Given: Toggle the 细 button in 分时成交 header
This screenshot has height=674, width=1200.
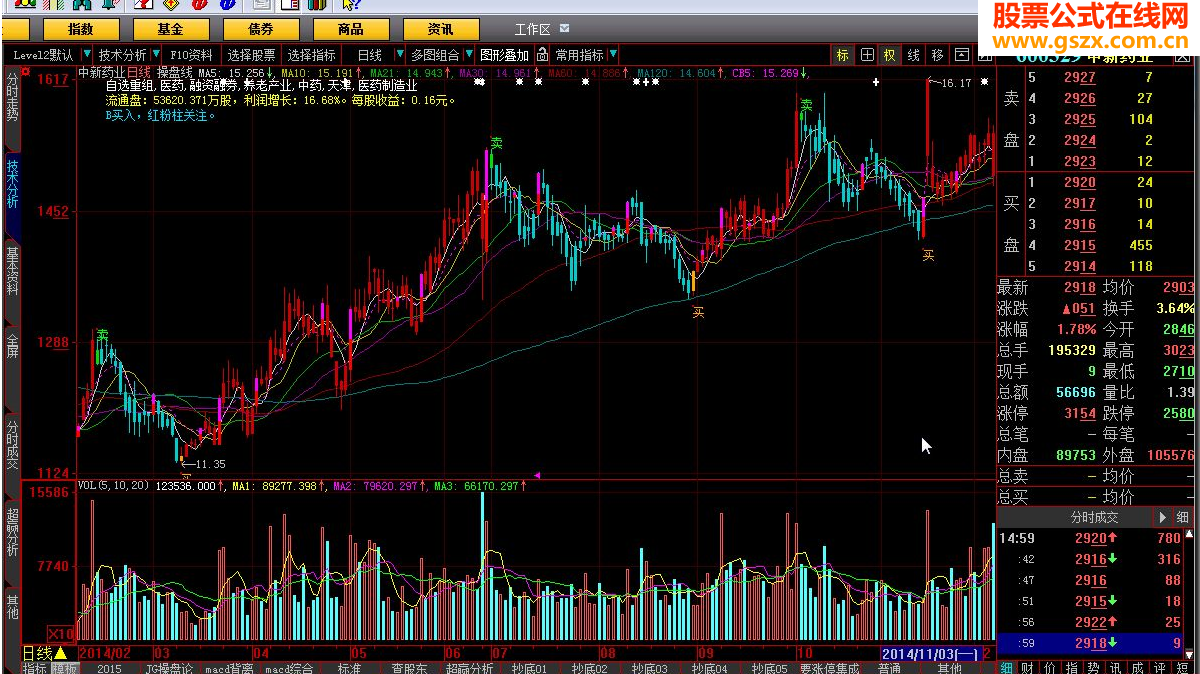Looking at the screenshot, I should 1183,517.
